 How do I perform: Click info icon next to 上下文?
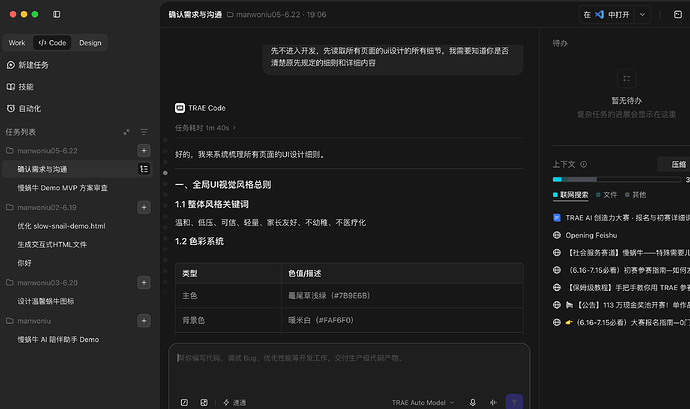coord(584,164)
